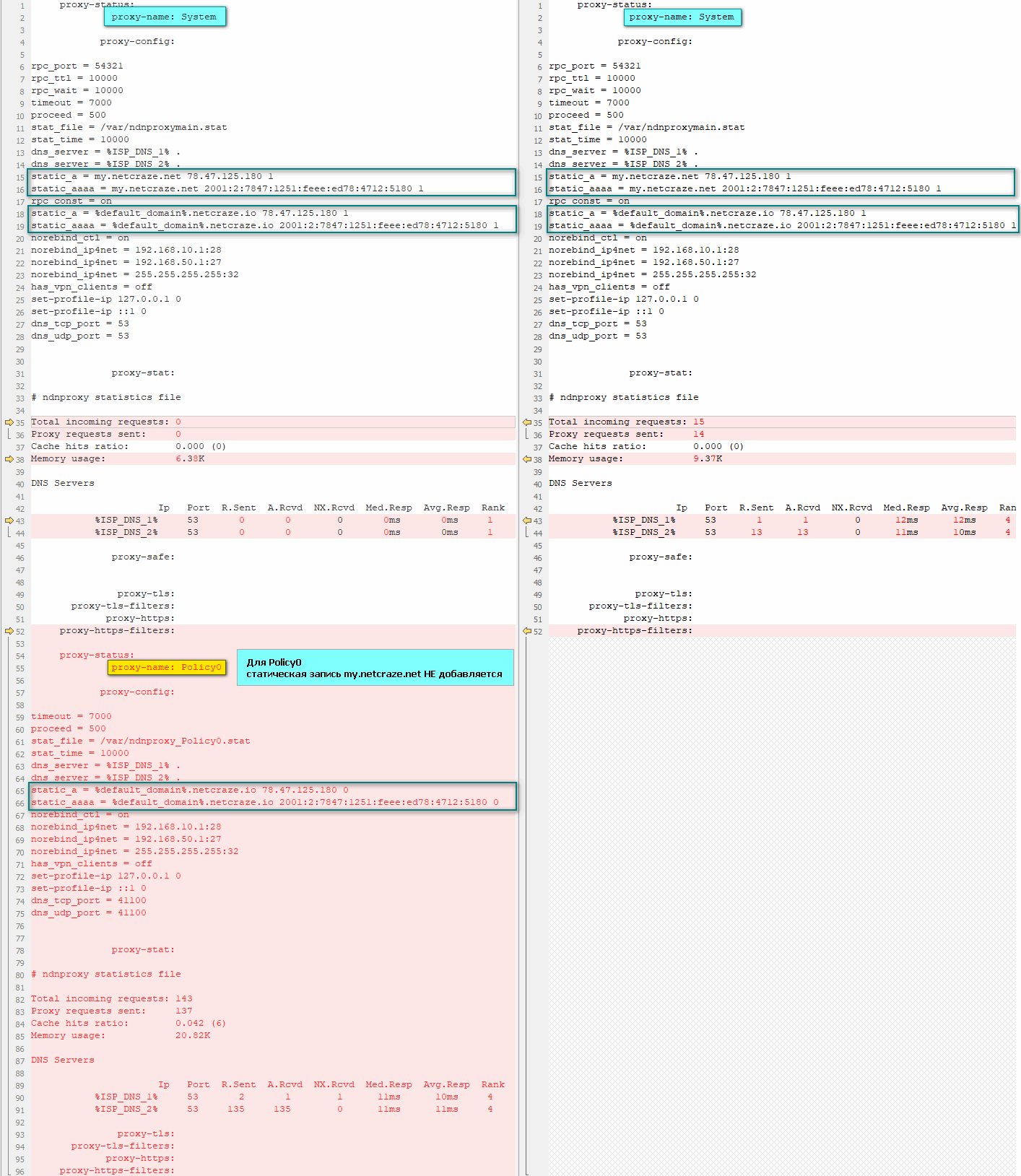This screenshot has height=1176, width=1021.
Task: Click the 'dns_tcp_port = 41100' line
Action: point(89,900)
